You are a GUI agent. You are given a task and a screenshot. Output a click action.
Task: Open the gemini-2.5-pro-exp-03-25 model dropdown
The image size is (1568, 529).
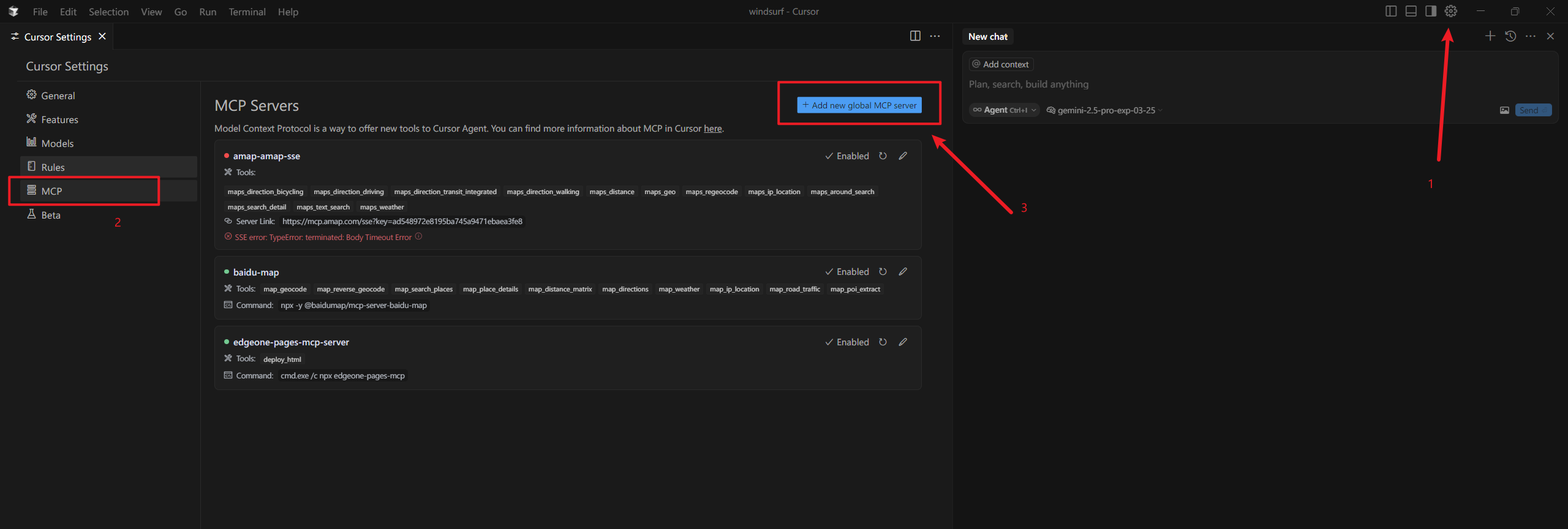1104,110
